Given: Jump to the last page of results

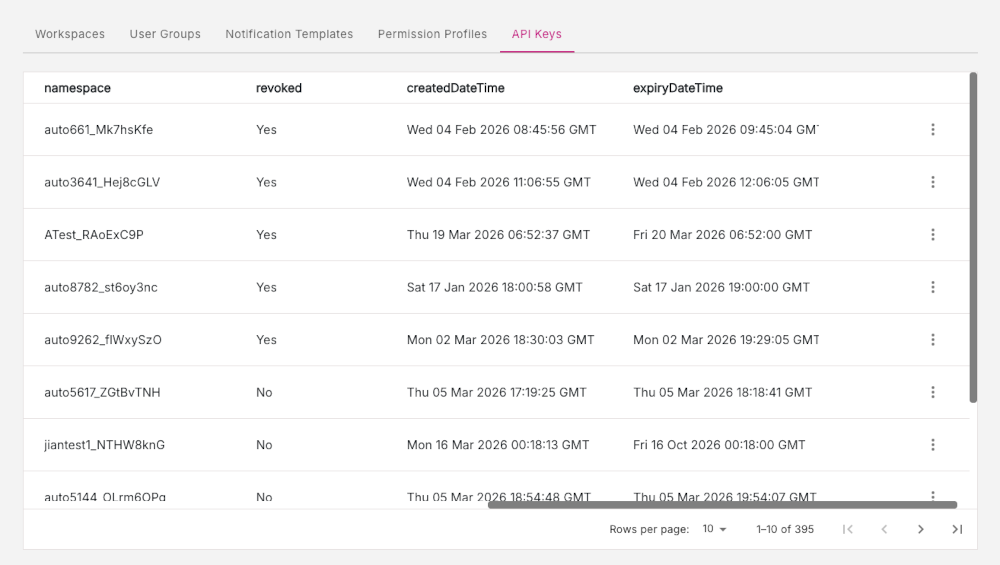Looking at the screenshot, I should (x=957, y=529).
